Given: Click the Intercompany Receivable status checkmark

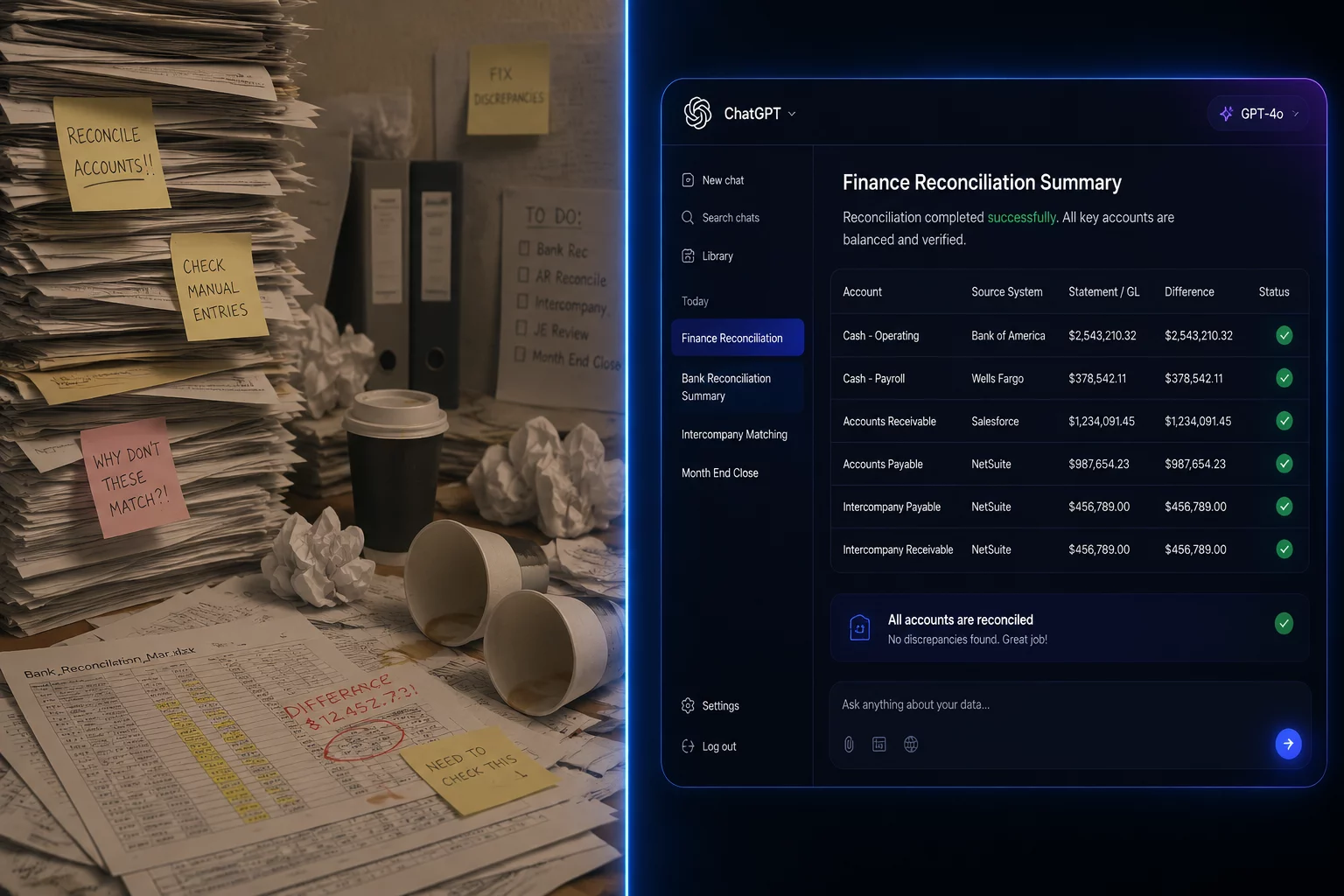Looking at the screenshot, I should pos(1284,549).
